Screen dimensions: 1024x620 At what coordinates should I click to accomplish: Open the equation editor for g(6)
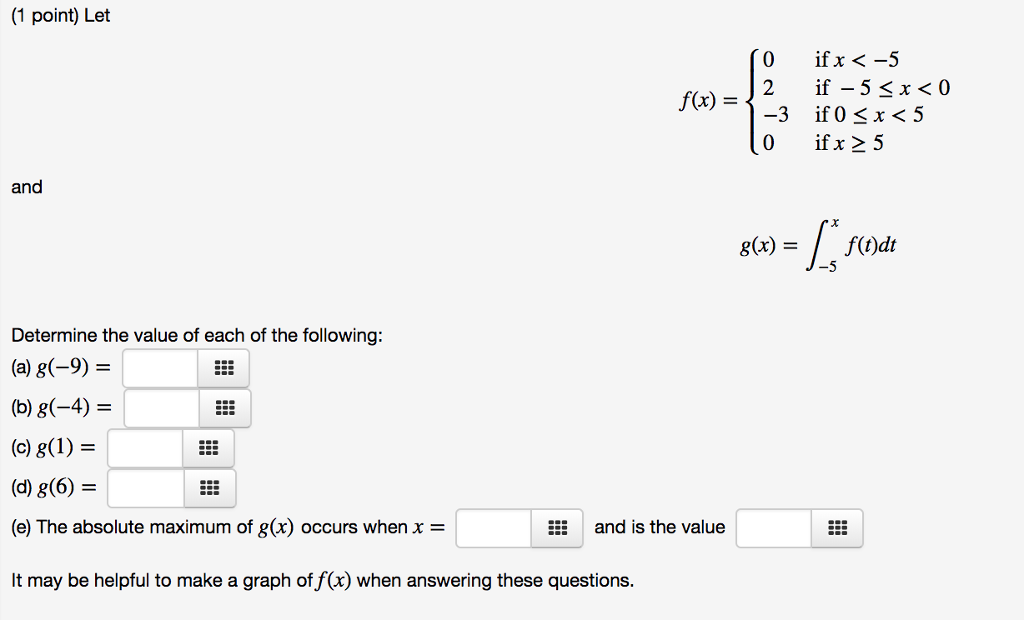209,488
